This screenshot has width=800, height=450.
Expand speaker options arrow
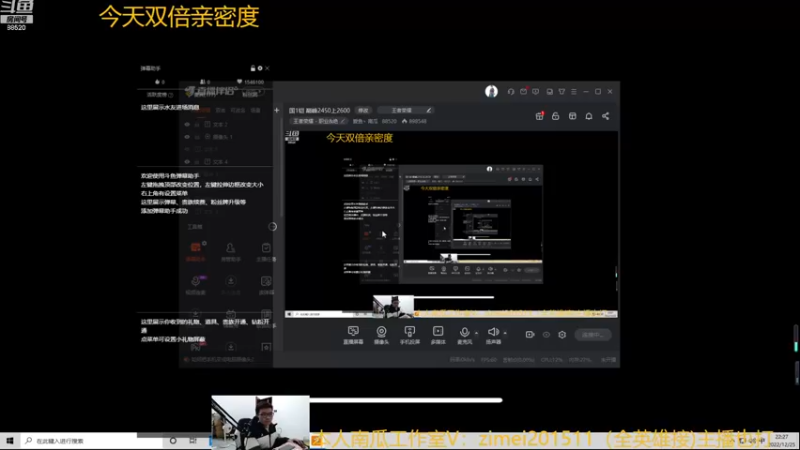(x=505, y=333)
